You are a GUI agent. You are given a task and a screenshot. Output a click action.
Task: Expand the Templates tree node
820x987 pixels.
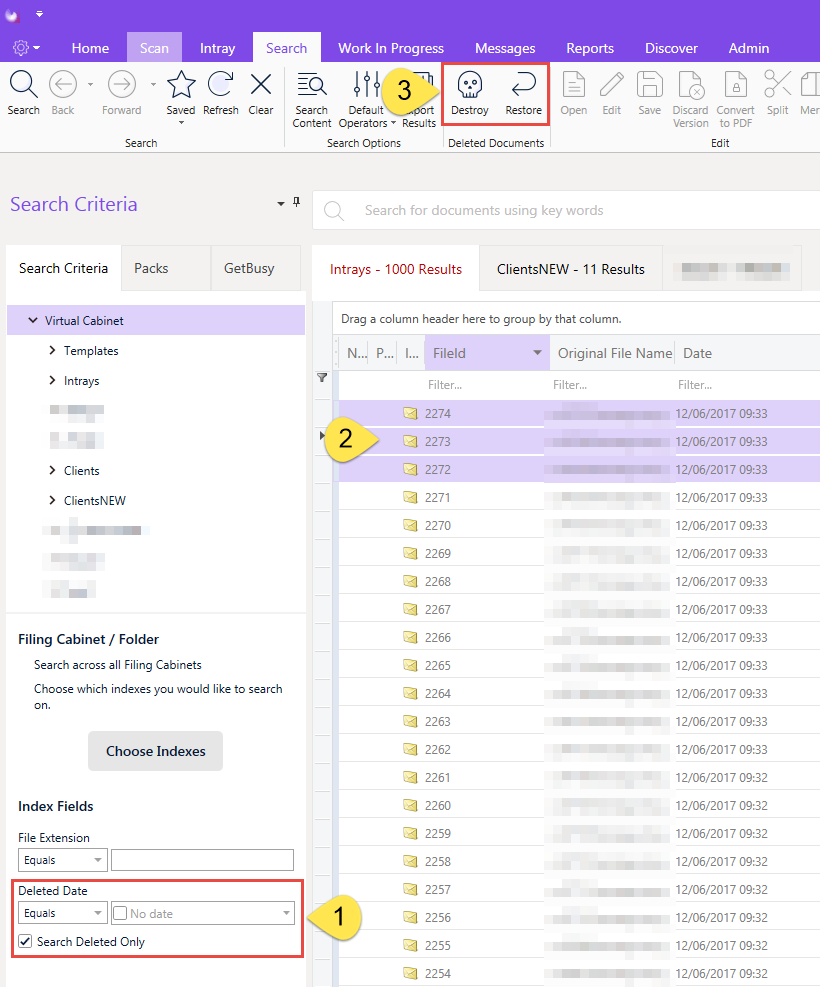click(x=52, y=351)
